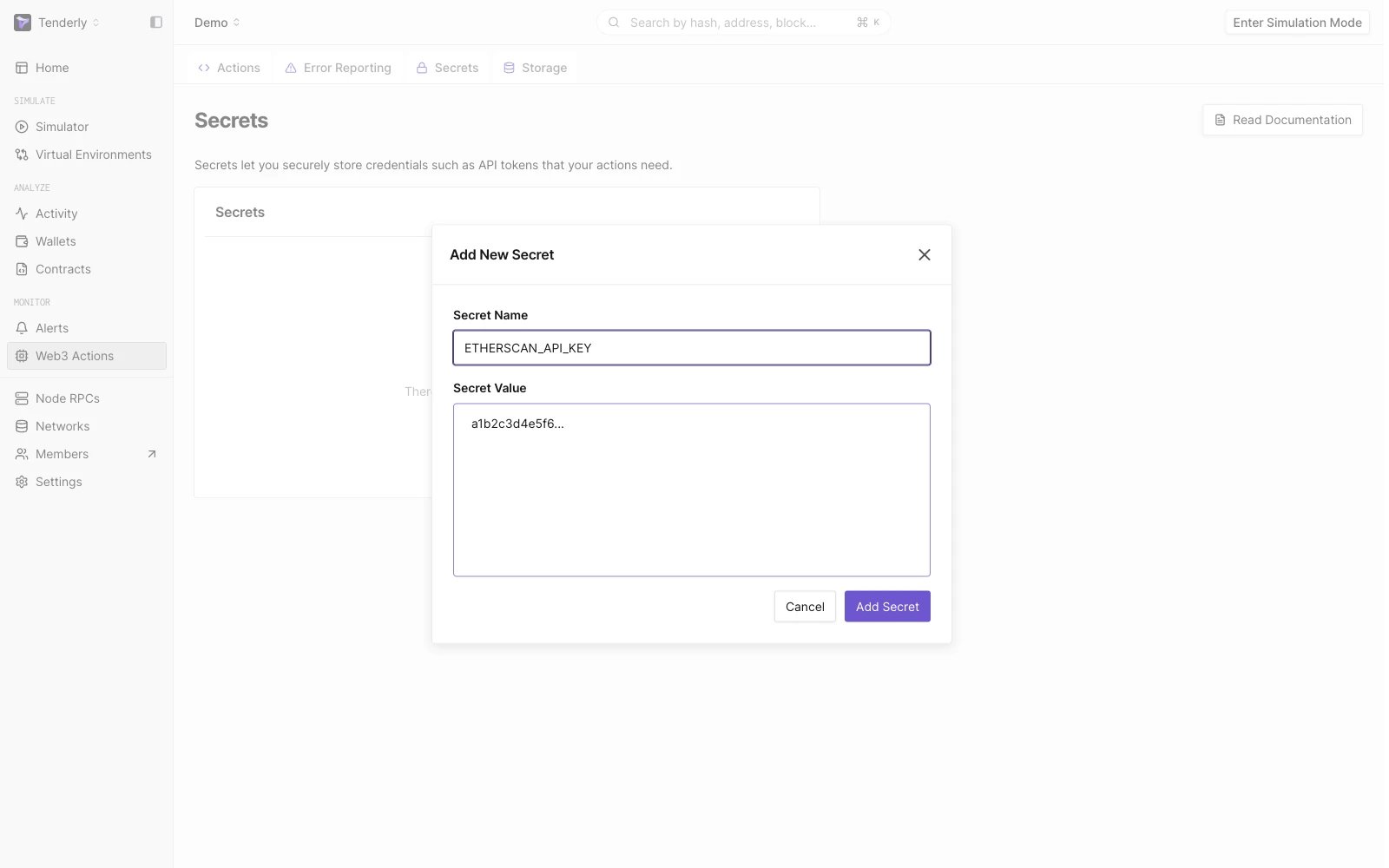Viewport: 1389px width, 868px height.
Task: Open the Tenderly workspace switcher
Action: 69,23
